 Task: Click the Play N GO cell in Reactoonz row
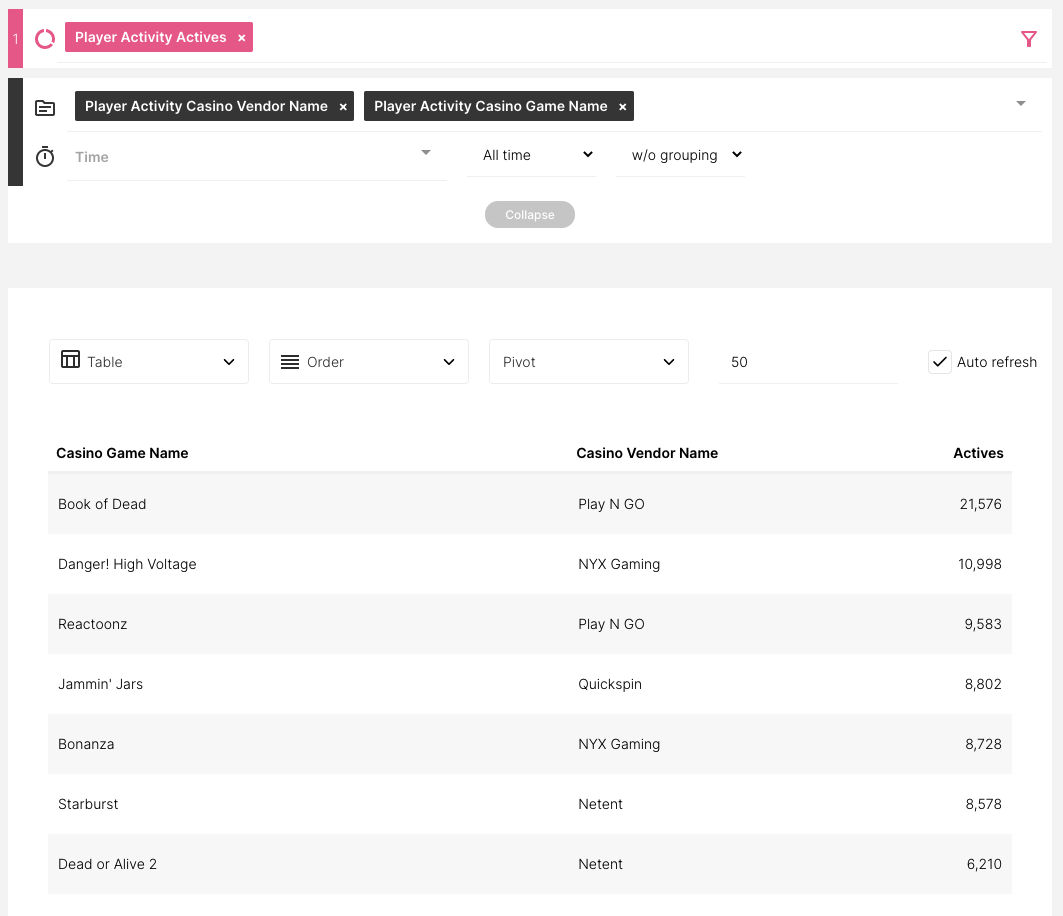[611, 624]
